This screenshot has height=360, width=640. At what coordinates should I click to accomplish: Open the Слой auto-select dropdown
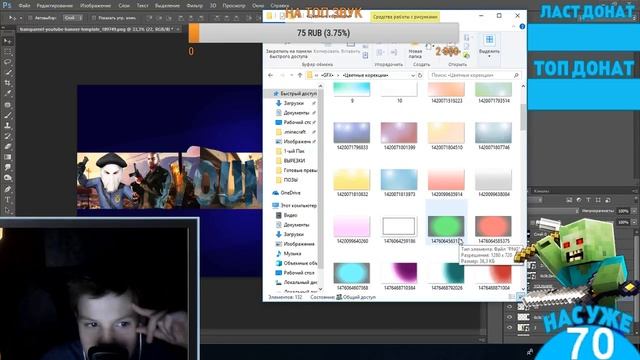coord(73,18)
